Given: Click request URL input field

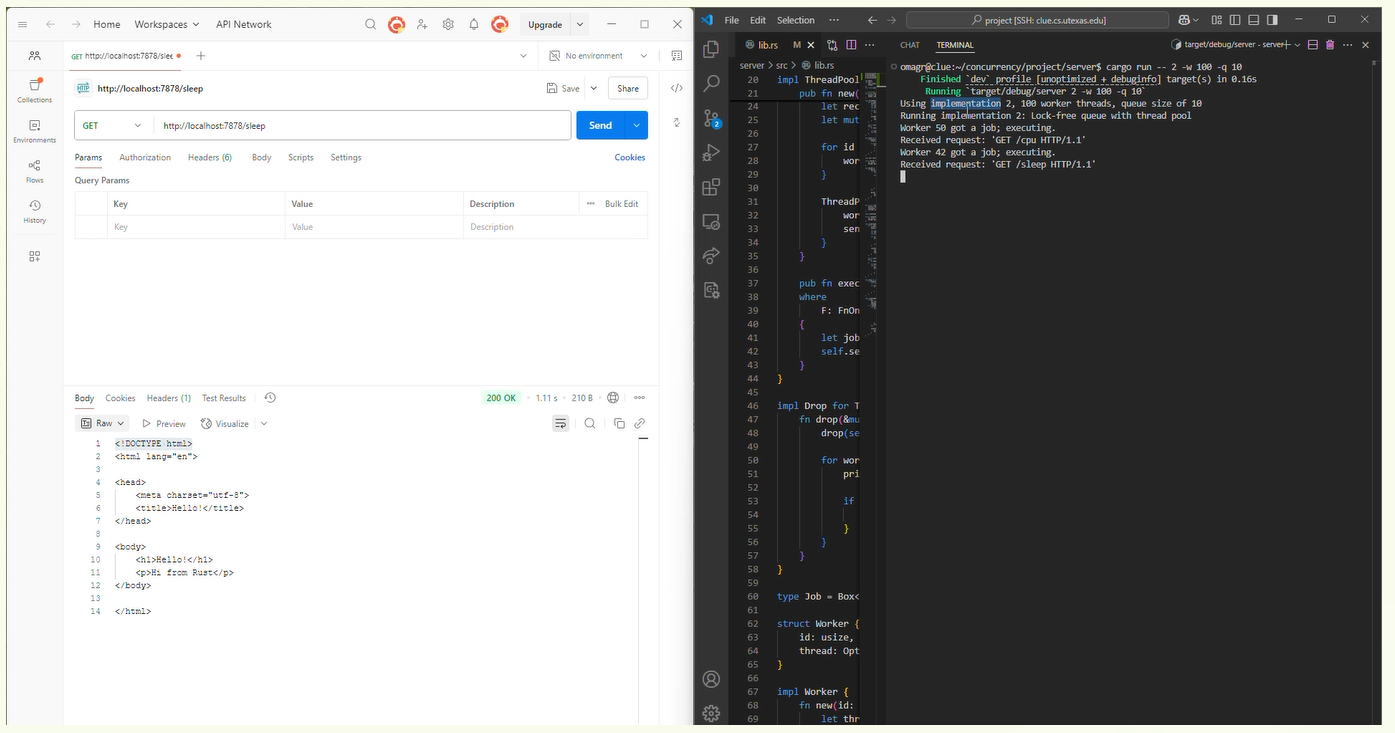Looking at the screenshot, I should (363, 125).
